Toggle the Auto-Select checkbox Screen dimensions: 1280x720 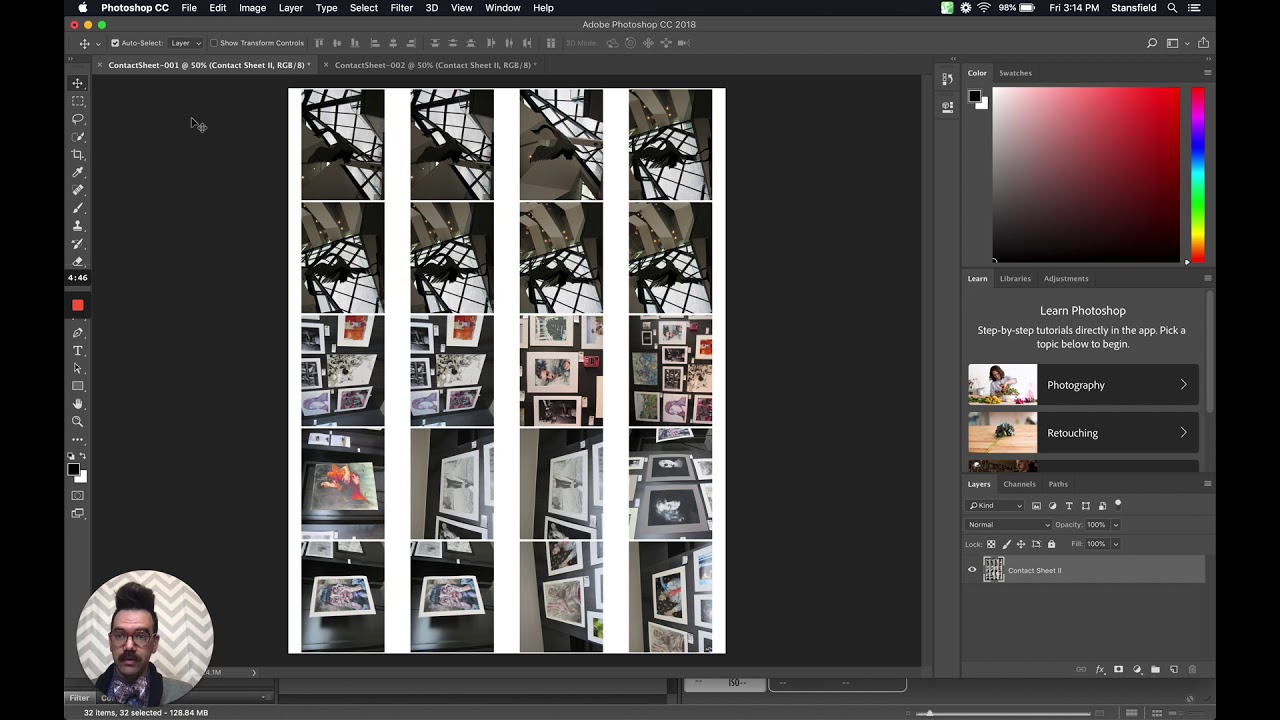[x=115, y=43]
